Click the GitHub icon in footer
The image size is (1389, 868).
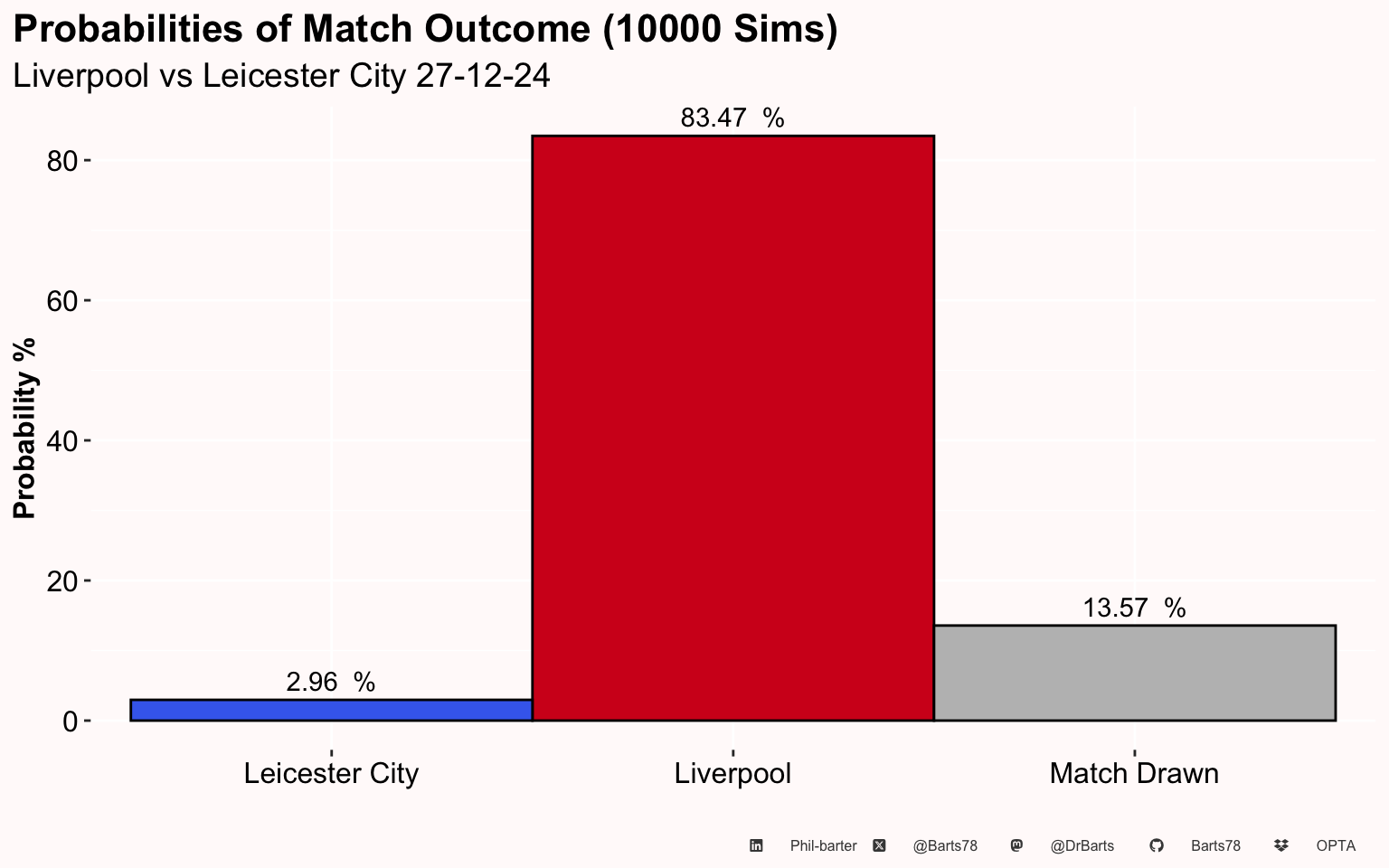coord(1156,845)
